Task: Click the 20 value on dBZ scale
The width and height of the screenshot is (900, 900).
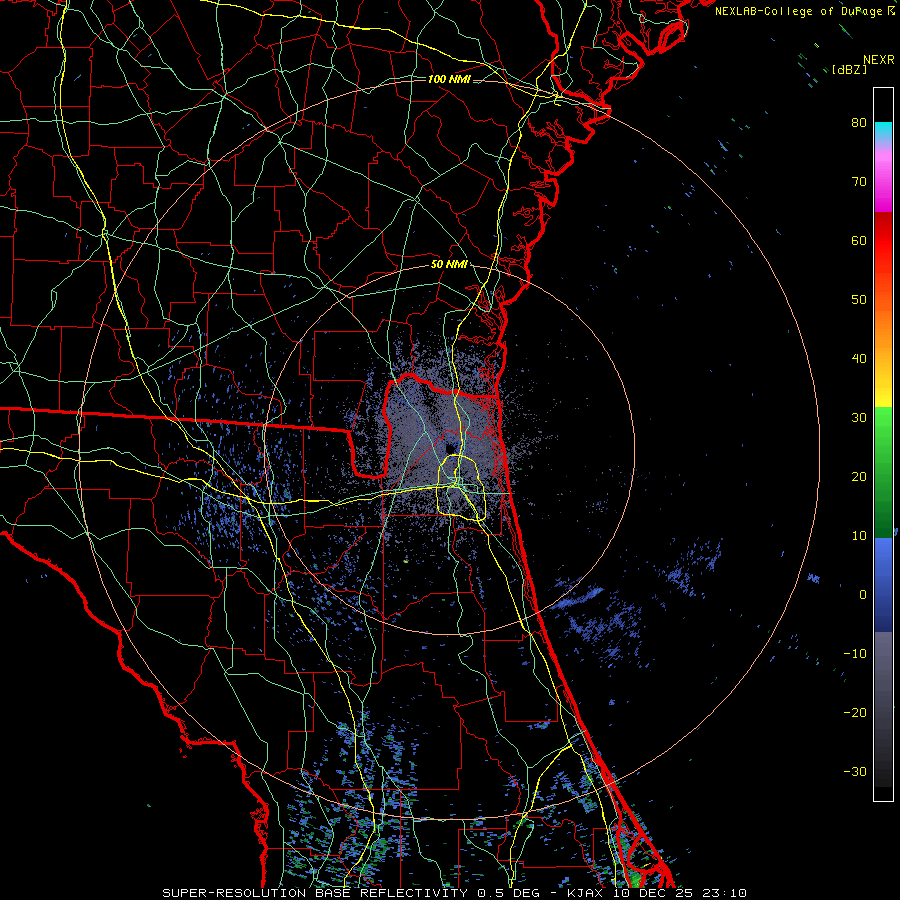Action: [859, 476]
